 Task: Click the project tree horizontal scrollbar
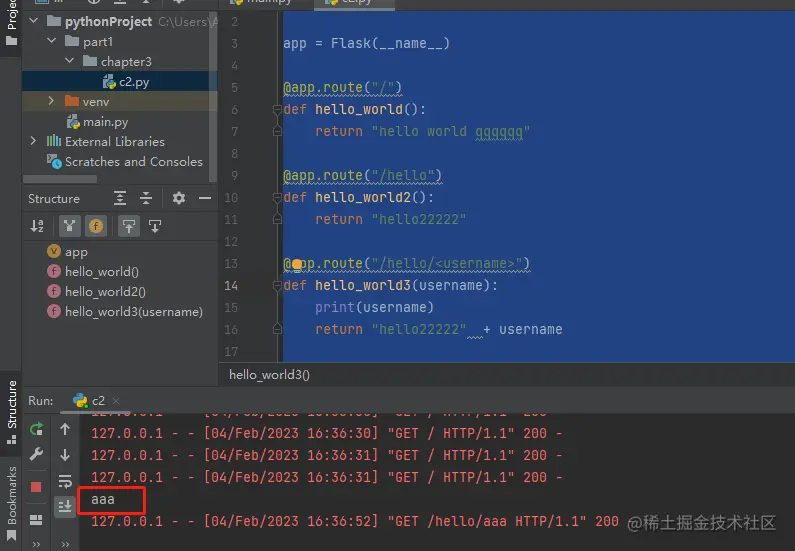tap(60, 179)
